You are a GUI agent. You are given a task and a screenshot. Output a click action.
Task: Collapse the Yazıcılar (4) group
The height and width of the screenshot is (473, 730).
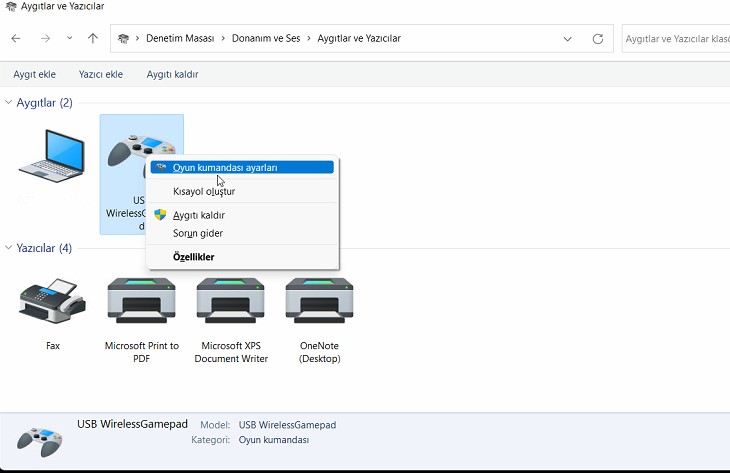[x=9, y=248]
